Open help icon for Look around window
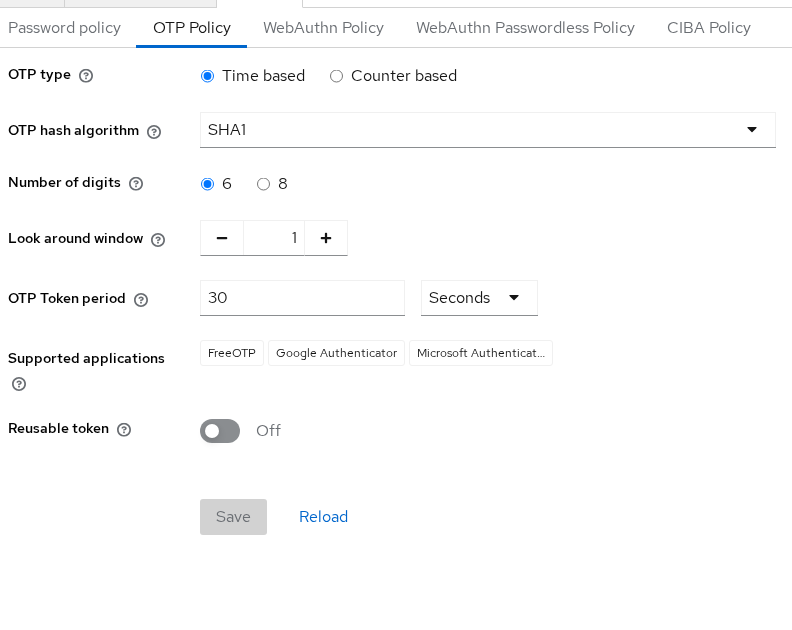792x630 pixels. pyautogui.click(x=158, y=240)
